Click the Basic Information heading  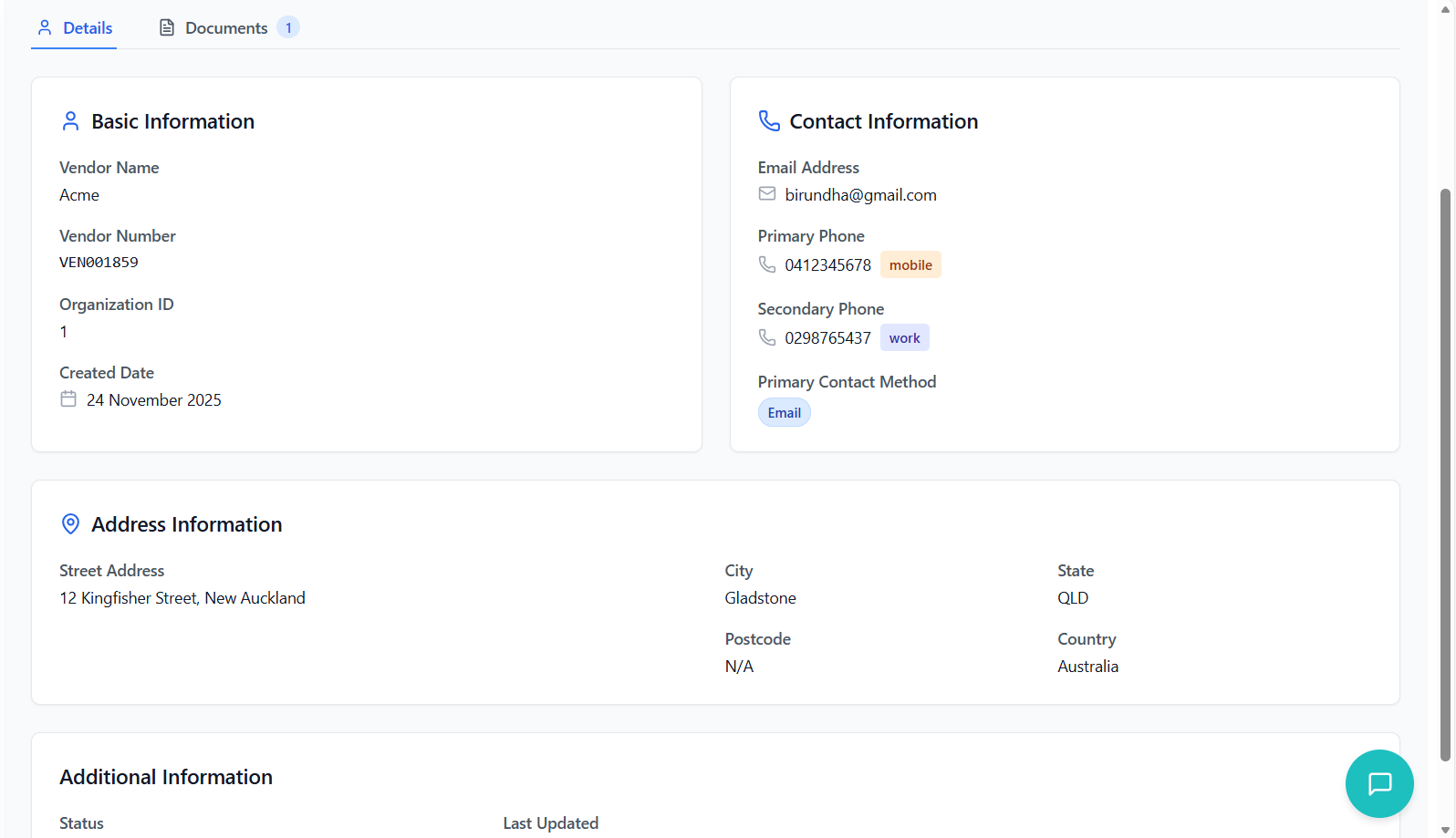tap(172, 121)
